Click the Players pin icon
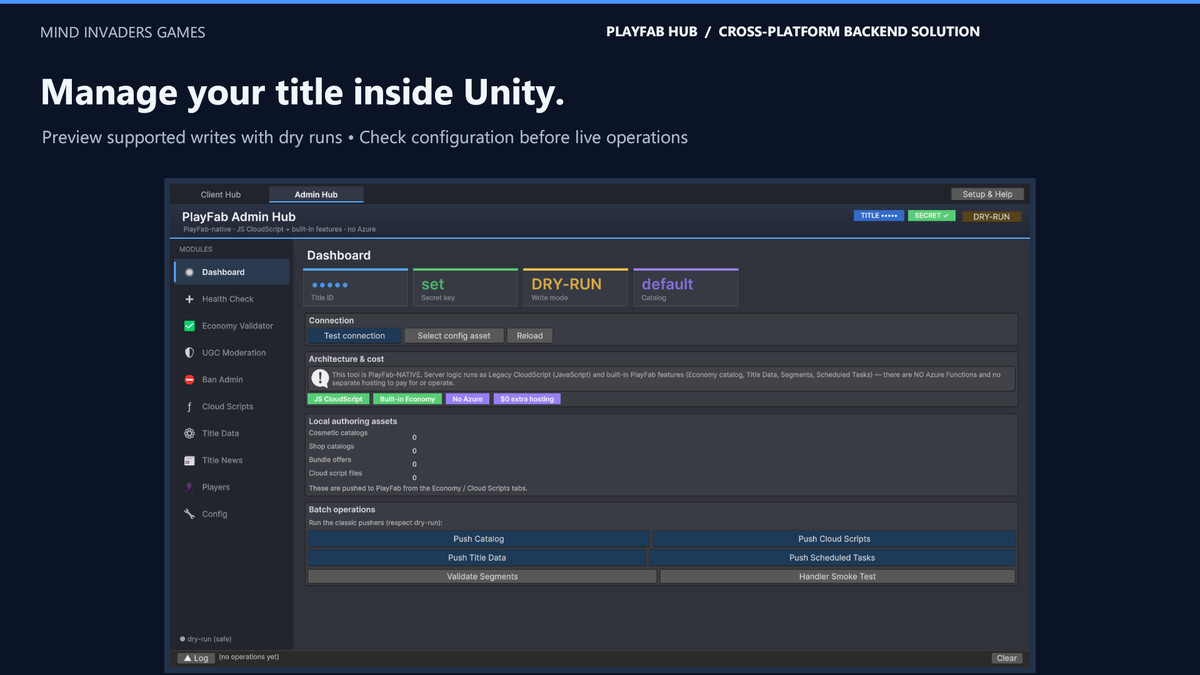The image size is (1200, 675). pyautogui.click(x=190, y=487)
